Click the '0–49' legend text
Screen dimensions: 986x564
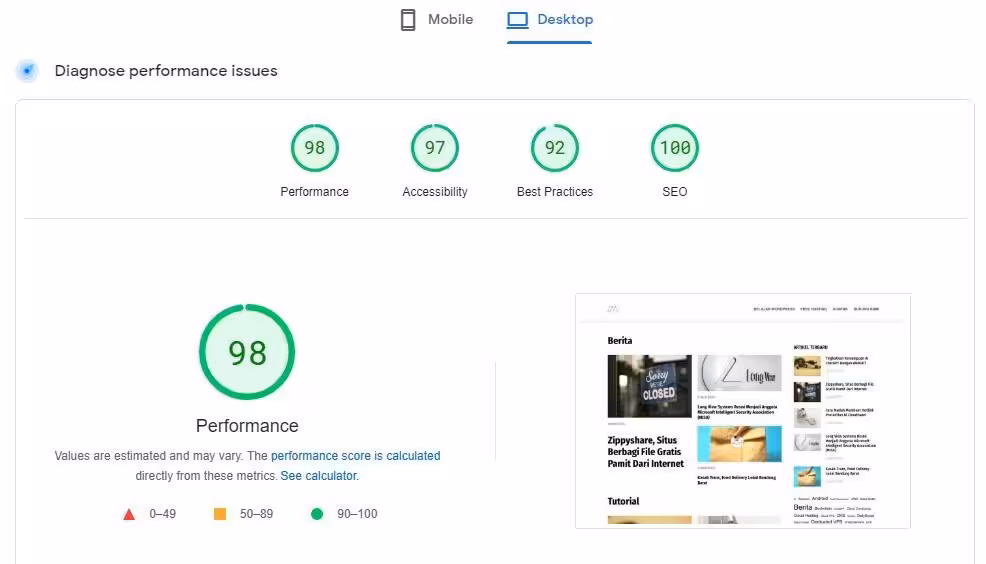tap(162, 514)
